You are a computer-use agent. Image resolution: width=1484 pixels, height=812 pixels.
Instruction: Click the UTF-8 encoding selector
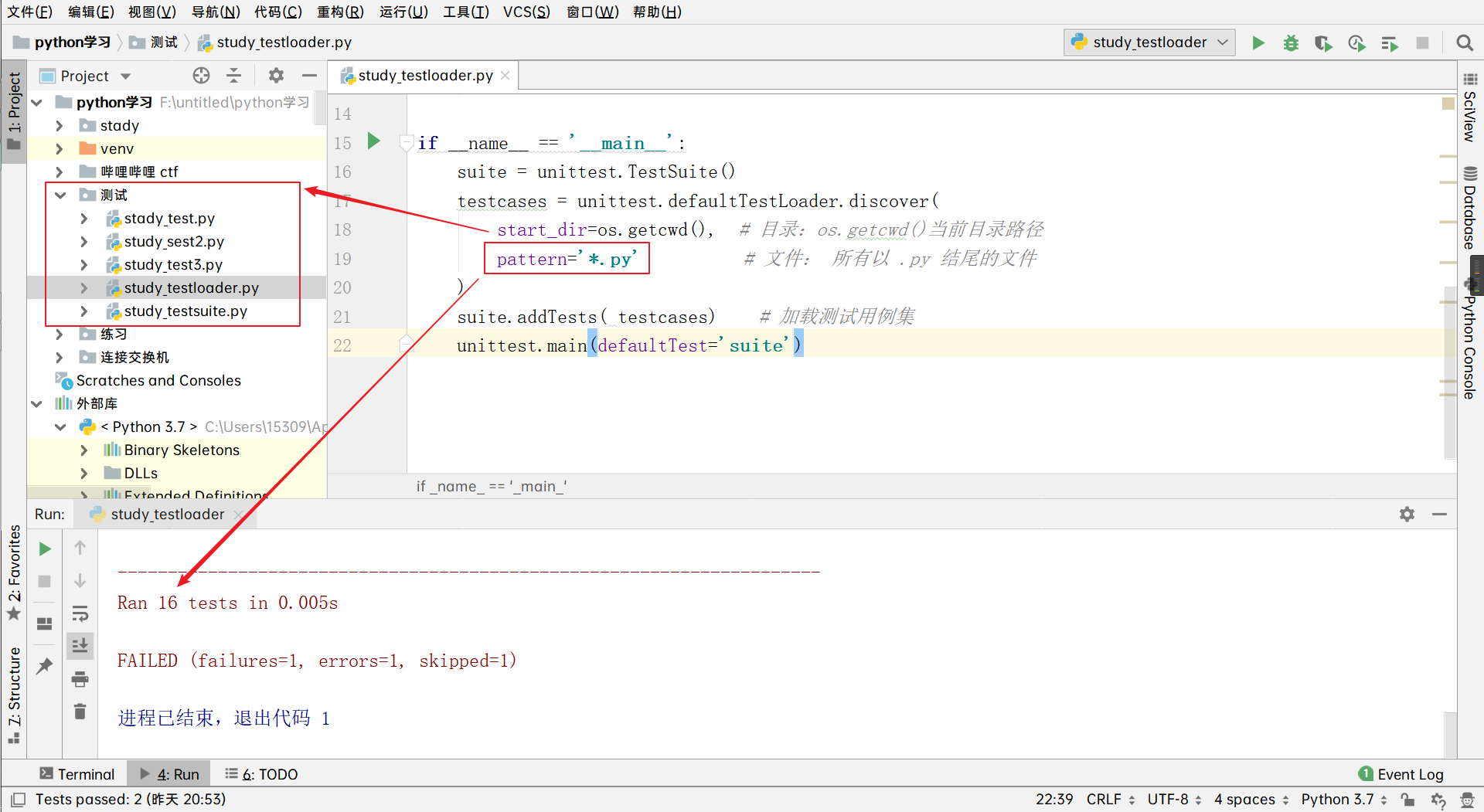pyautogui.click(x=1174, y=800)
